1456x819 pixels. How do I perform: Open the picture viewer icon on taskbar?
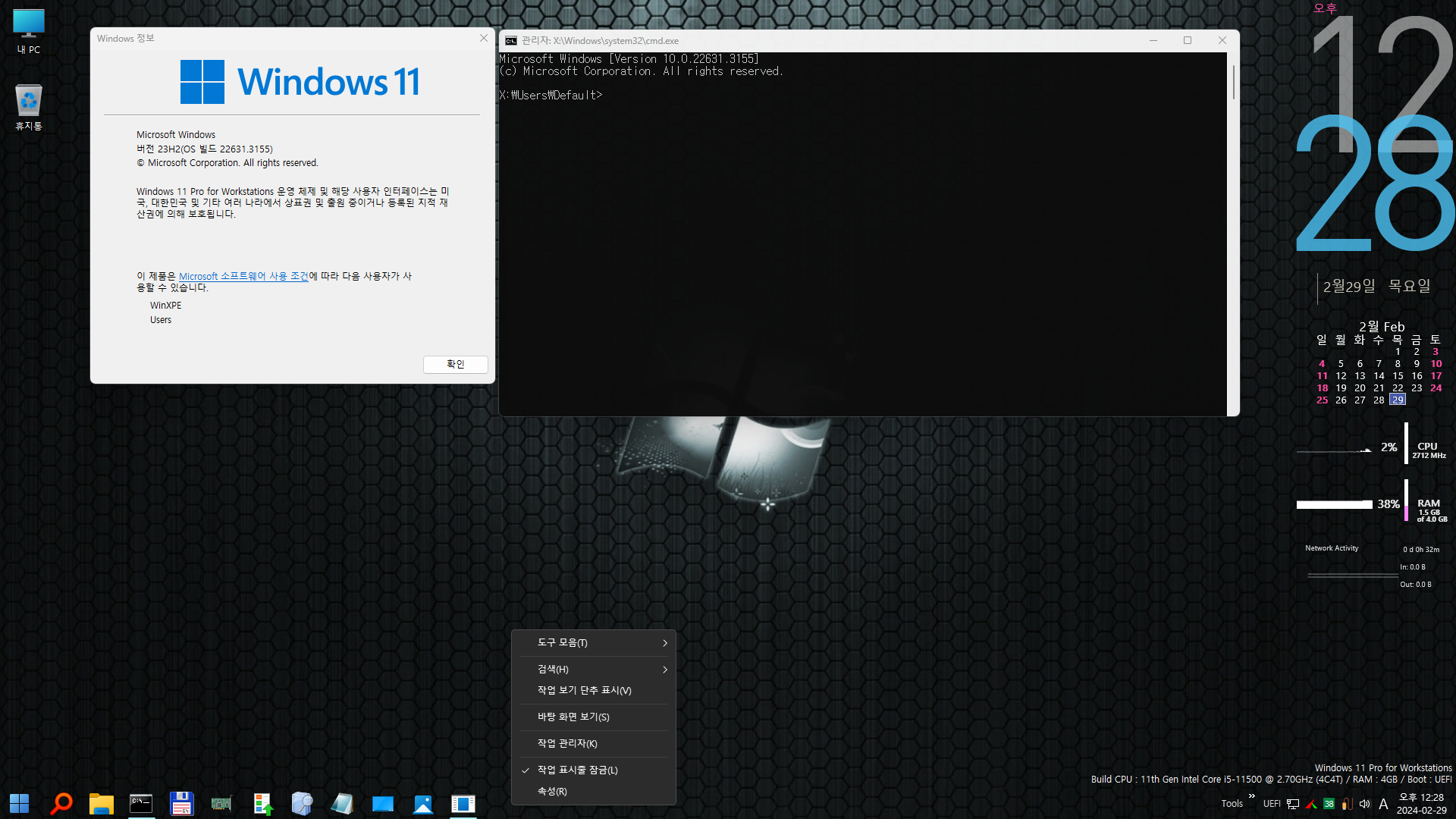[422, 803]
